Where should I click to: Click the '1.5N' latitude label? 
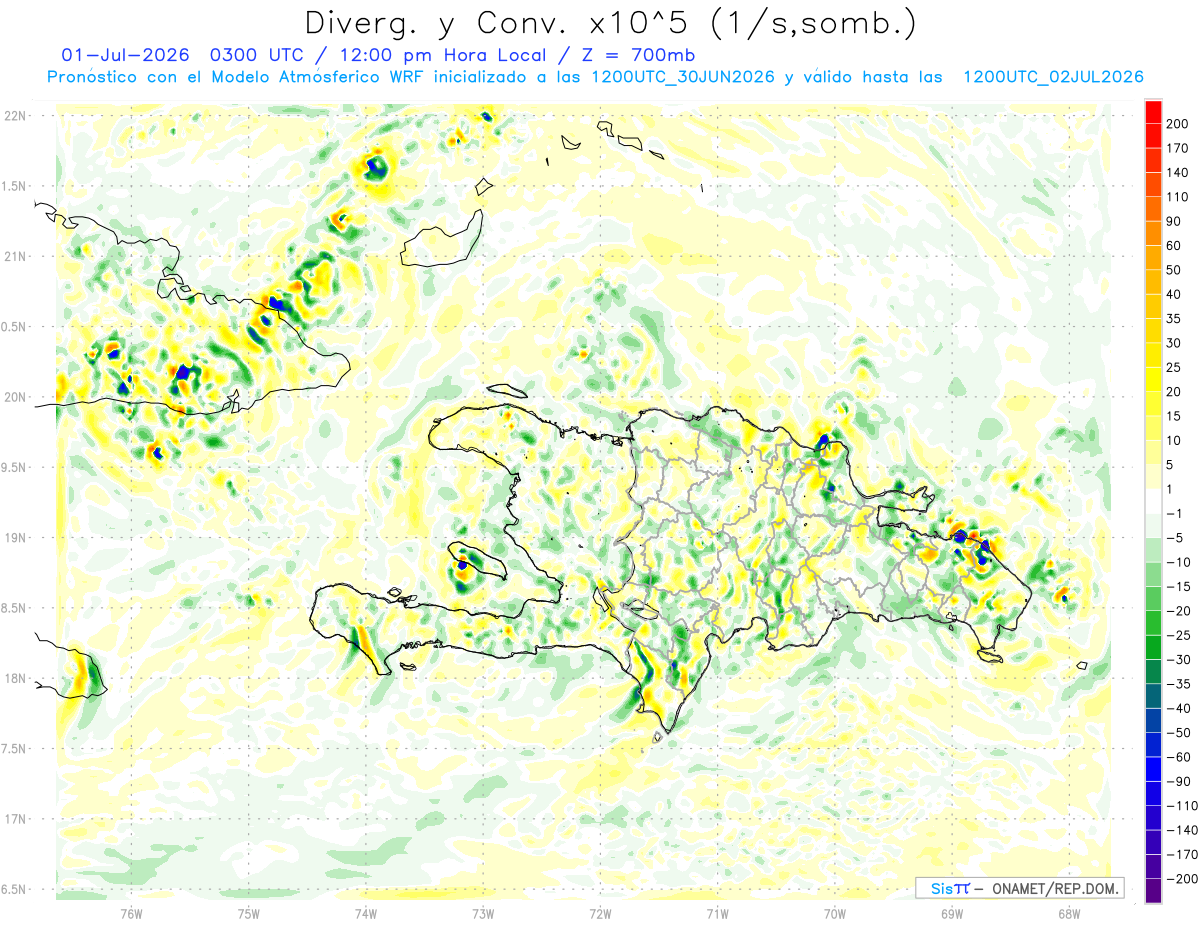(13, 186)
